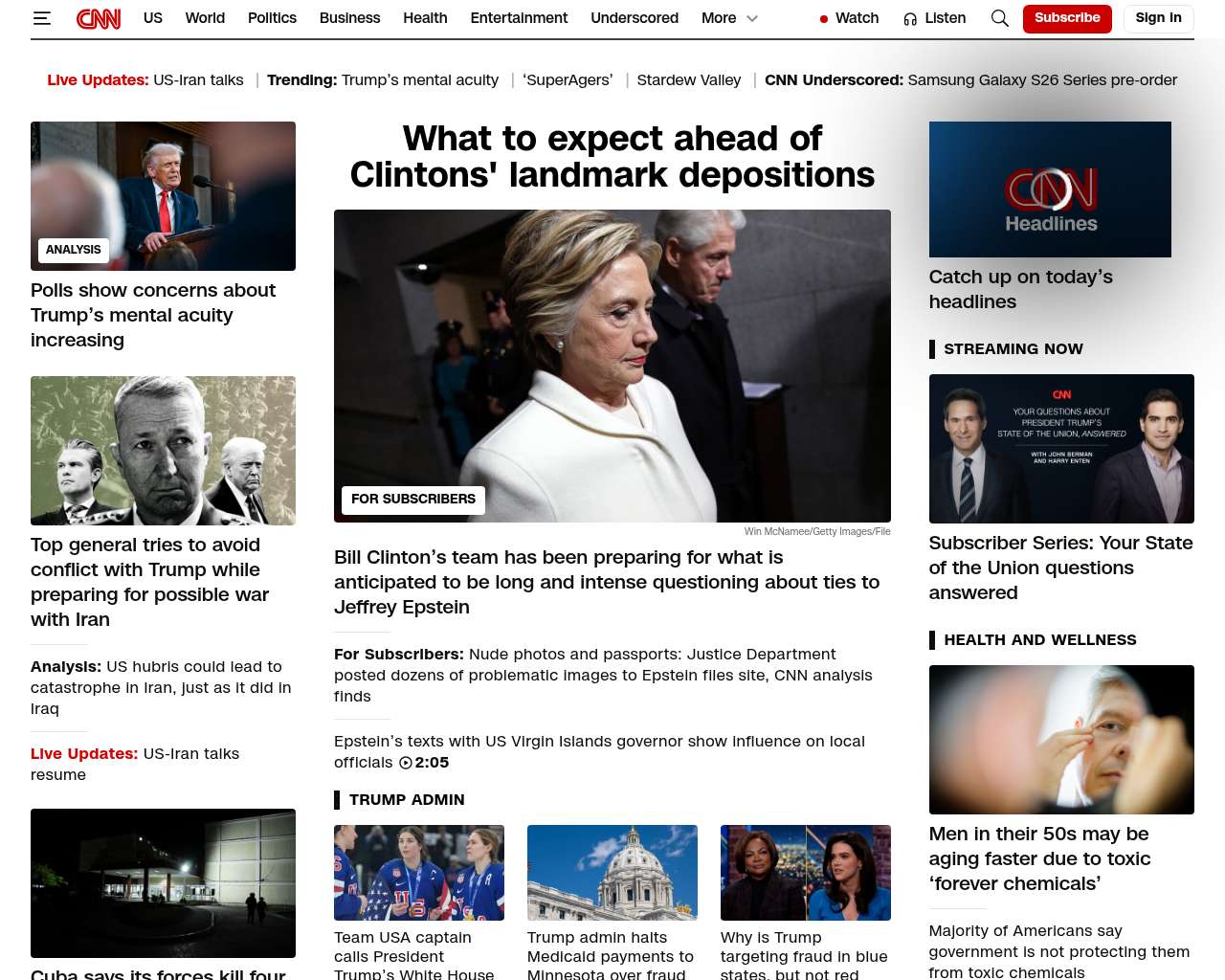Click the Win McNamee/Getty Images photo credit
This screenshot has height=980, width=1225.
817,532
